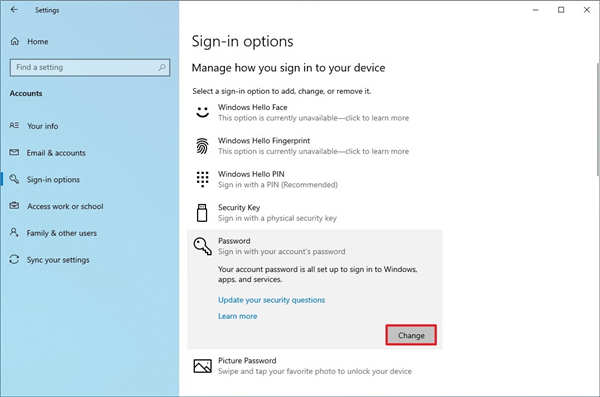
Task: Click the vertical scrollbar on the right
Action: tap(598, 119)
